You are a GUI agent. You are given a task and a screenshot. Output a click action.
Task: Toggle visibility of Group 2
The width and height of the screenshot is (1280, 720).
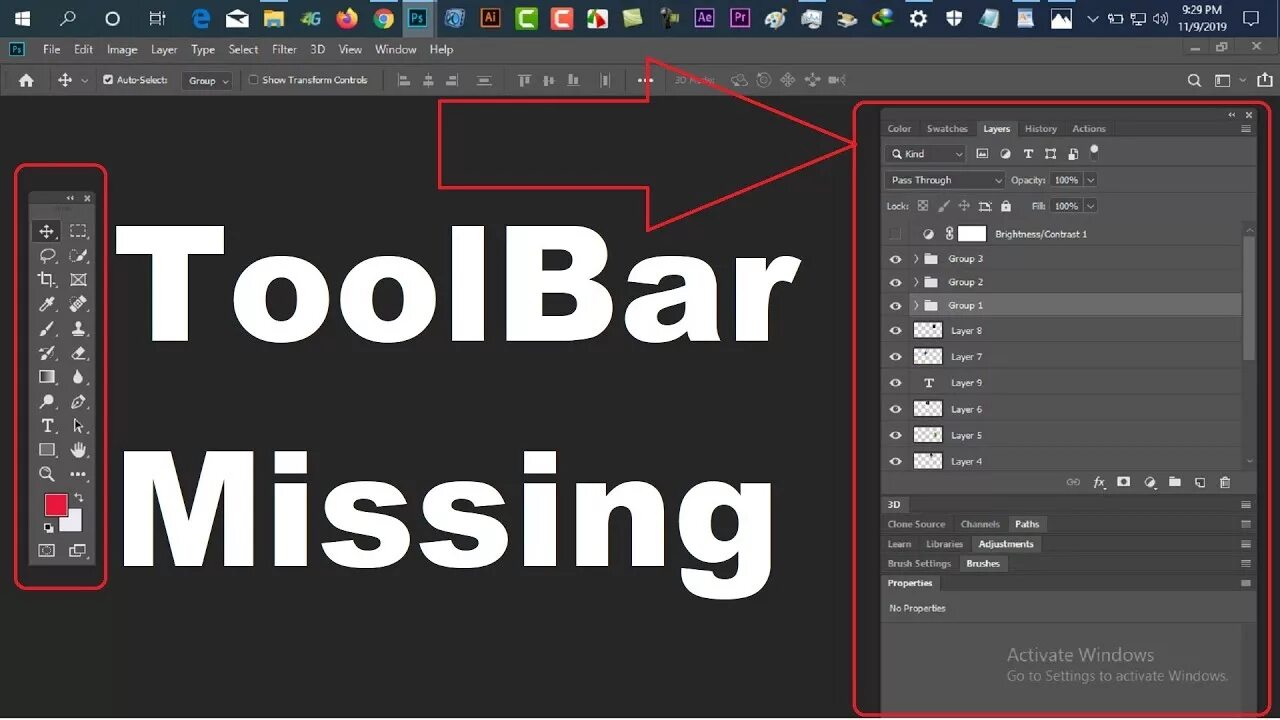[895, 281]
